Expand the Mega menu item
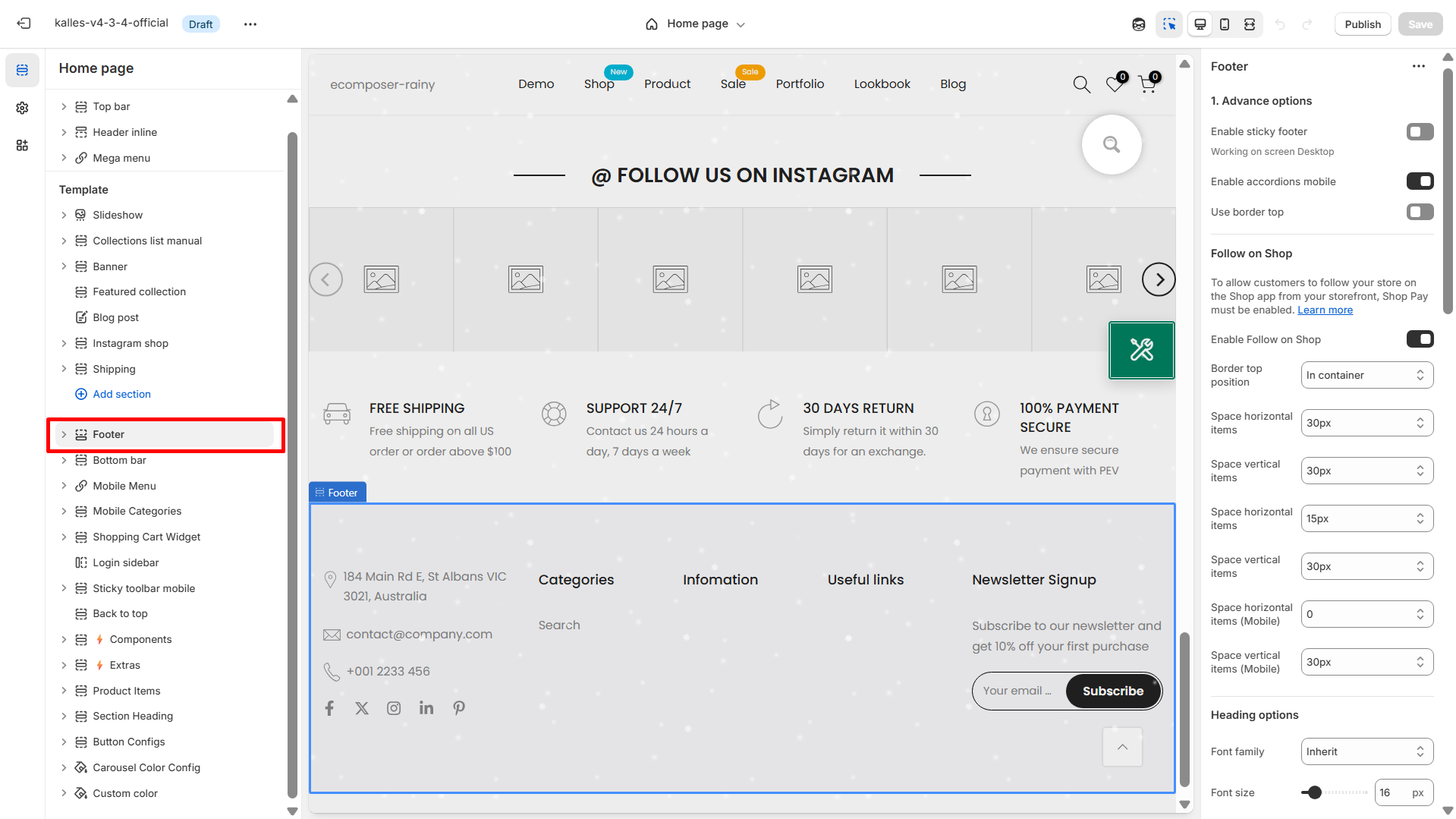This screenshot has width=1456, height=819. point(64,157)
